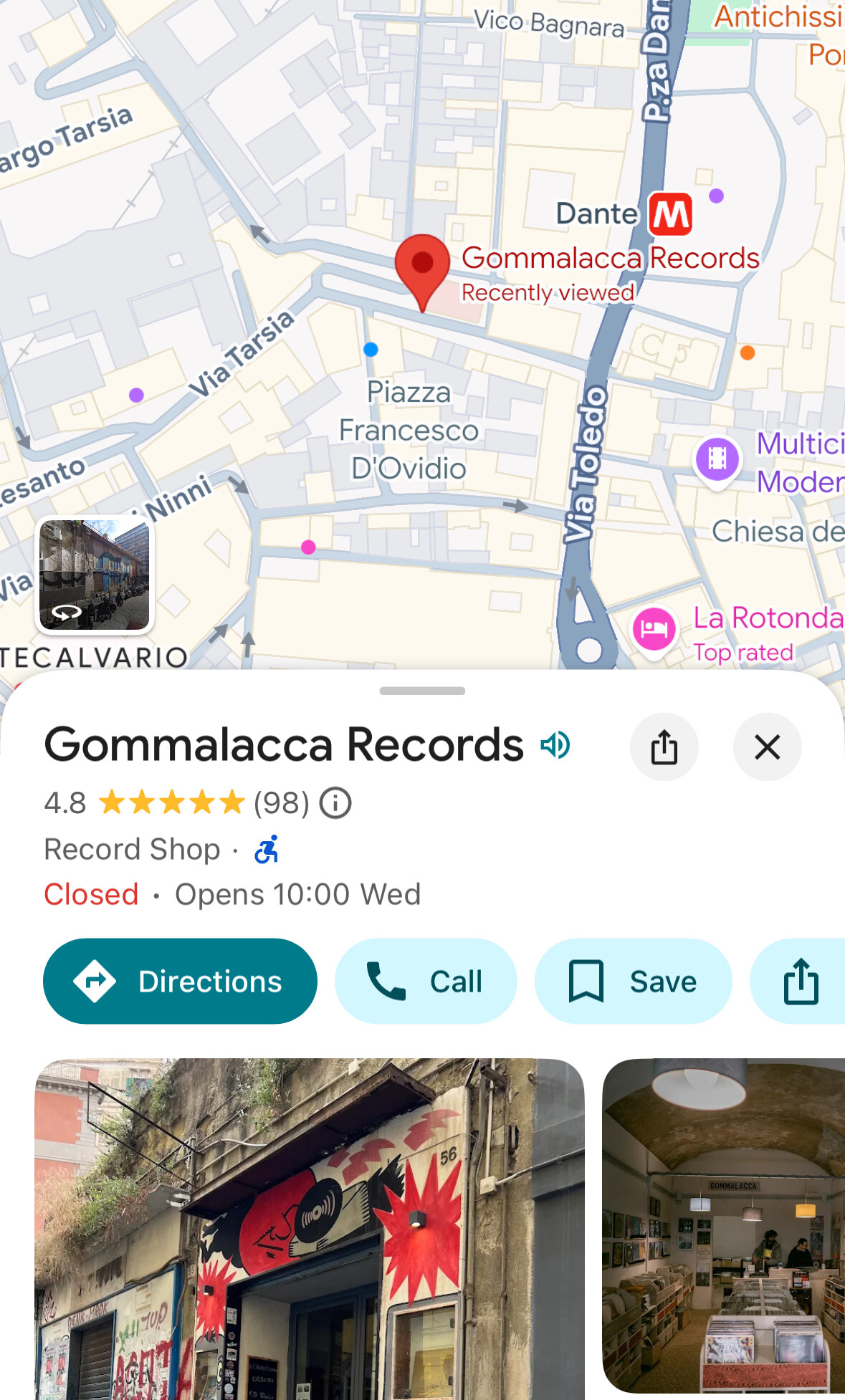Open the Dante metro station icon
845x1400 pixels.
[671, 214]
